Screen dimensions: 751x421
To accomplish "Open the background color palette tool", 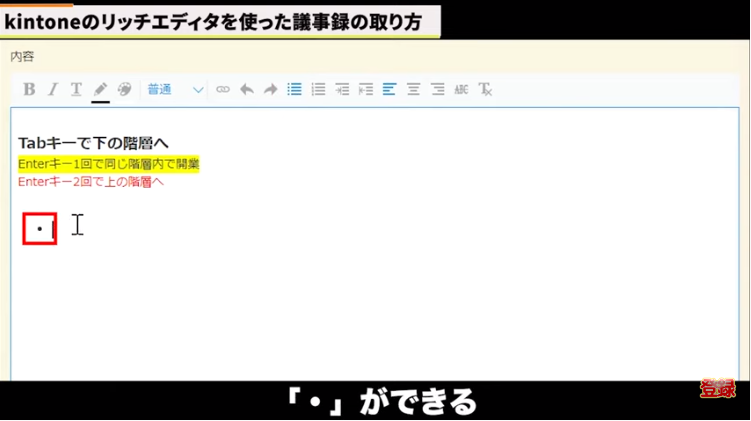I will point(125,90).
